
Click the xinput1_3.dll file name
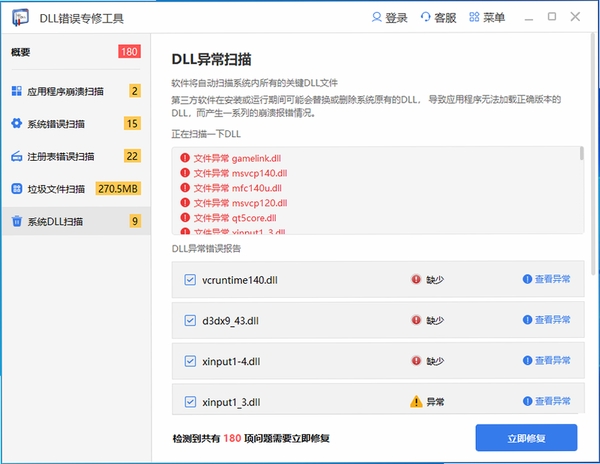[231, 402]
